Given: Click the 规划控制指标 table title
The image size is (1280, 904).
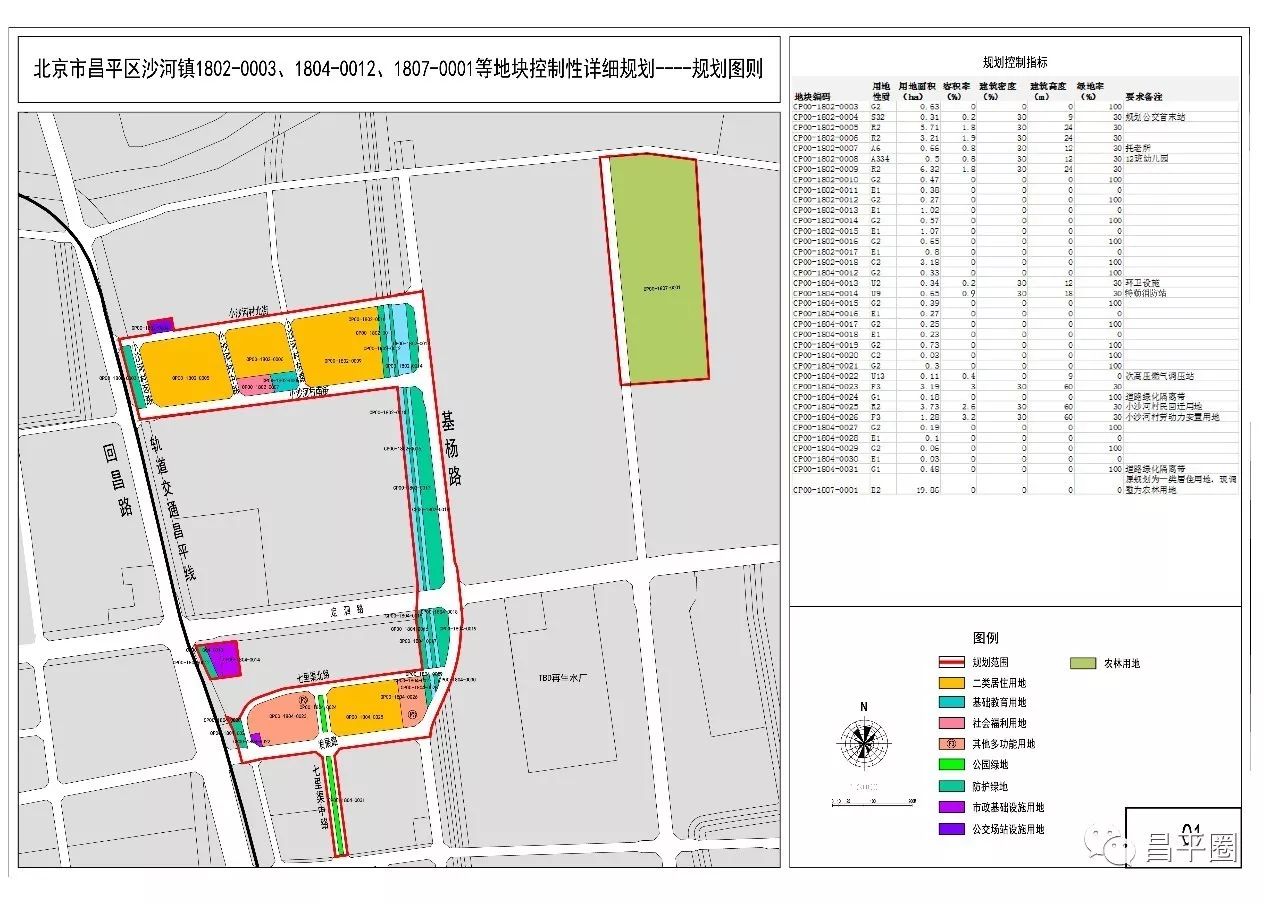Looking at the screenshot, I should (1014, 61).
